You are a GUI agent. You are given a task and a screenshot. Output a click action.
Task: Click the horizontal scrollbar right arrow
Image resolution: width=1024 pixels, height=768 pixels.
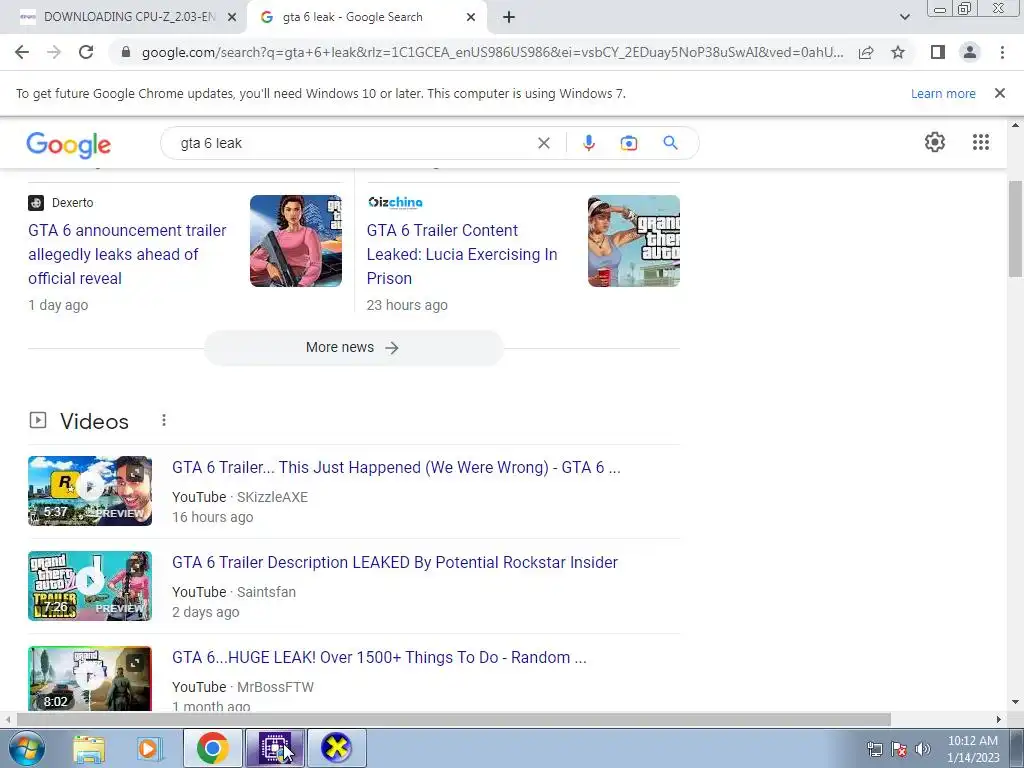coord(999,719)
